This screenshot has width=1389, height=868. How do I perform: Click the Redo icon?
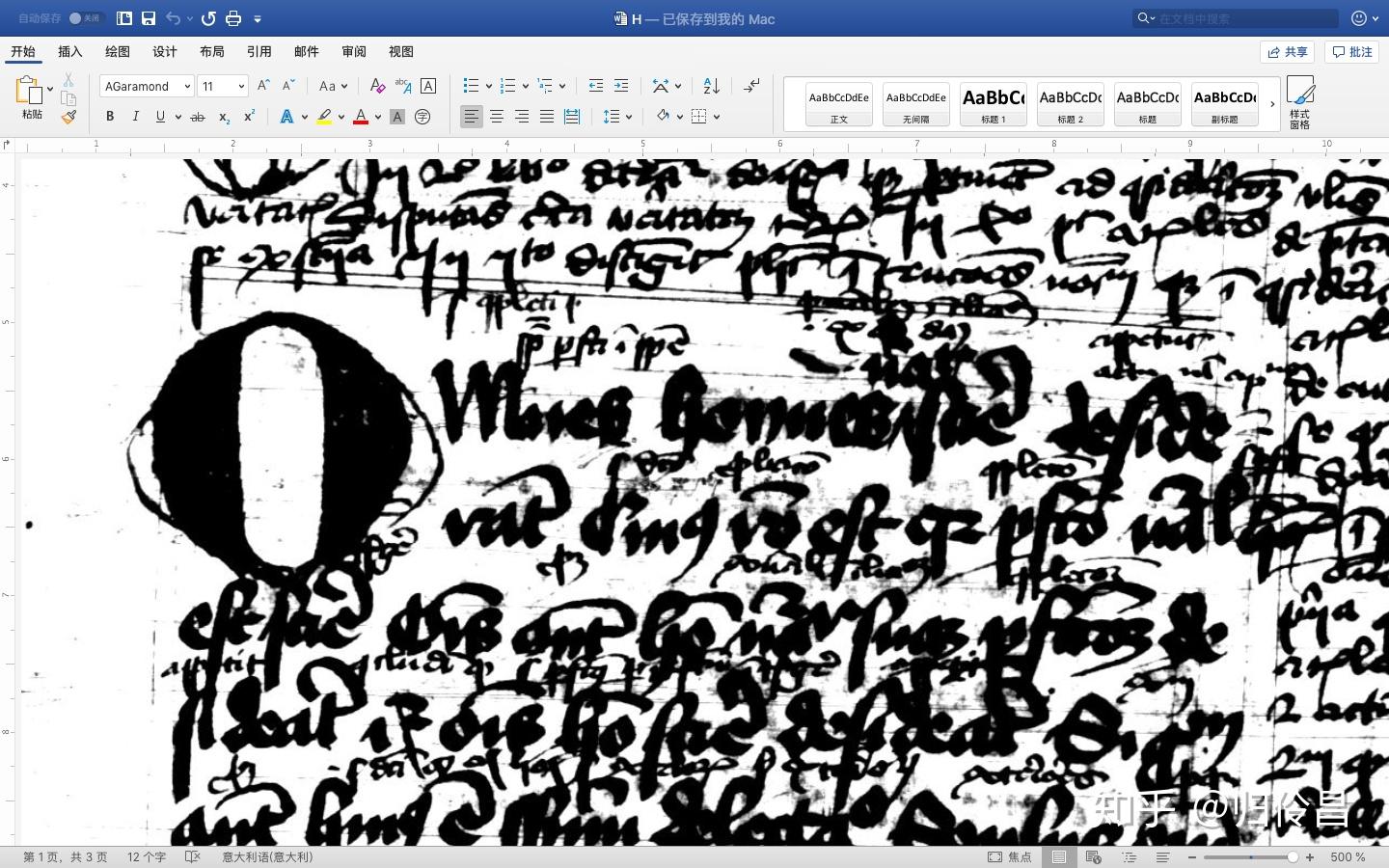coord(208,18)
